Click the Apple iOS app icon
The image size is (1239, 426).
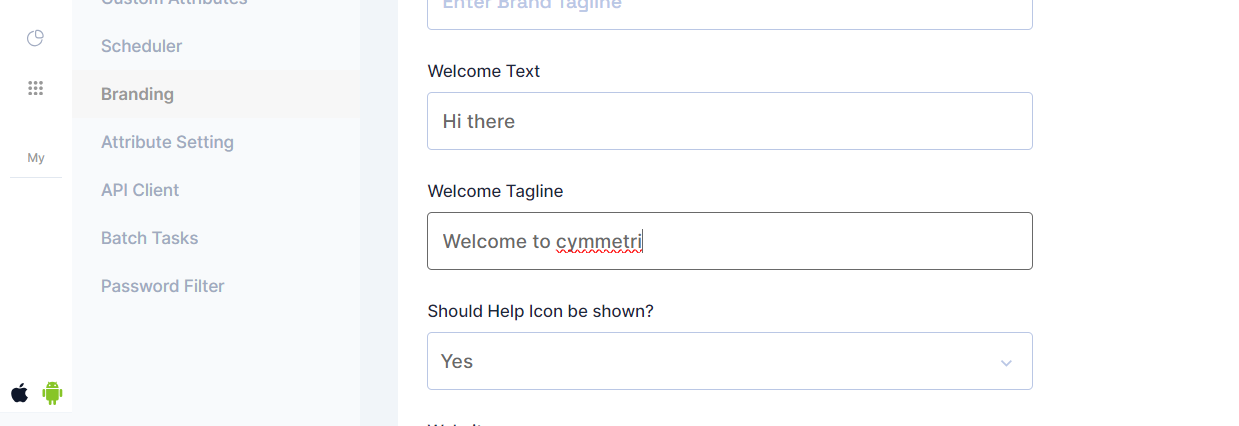[x=19, y=393]
